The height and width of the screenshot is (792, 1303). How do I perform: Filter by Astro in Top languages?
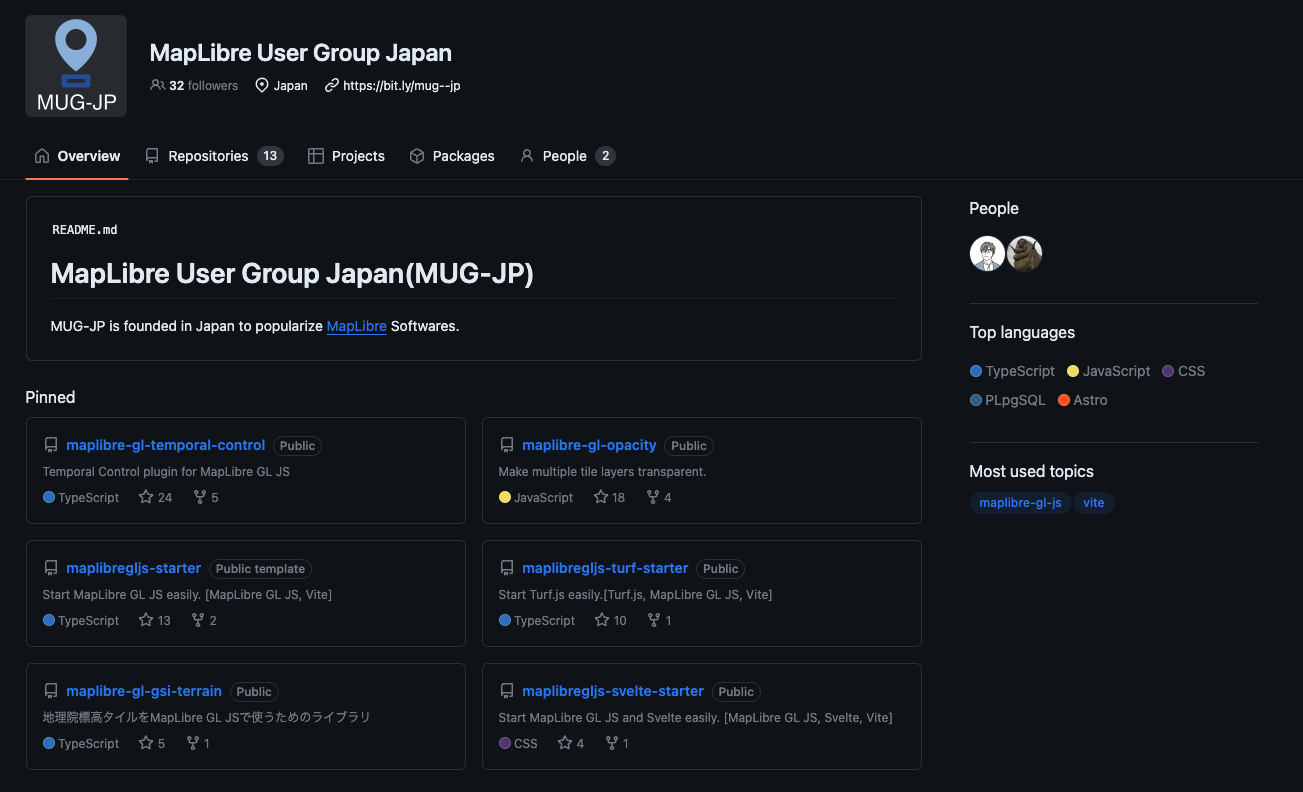click(x=1082, y=400)
